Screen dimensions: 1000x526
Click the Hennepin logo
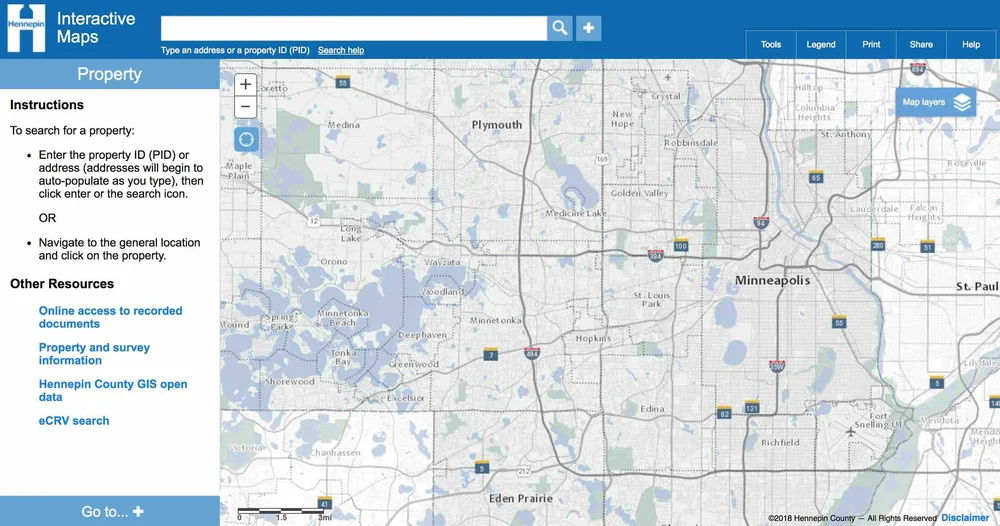26,28
